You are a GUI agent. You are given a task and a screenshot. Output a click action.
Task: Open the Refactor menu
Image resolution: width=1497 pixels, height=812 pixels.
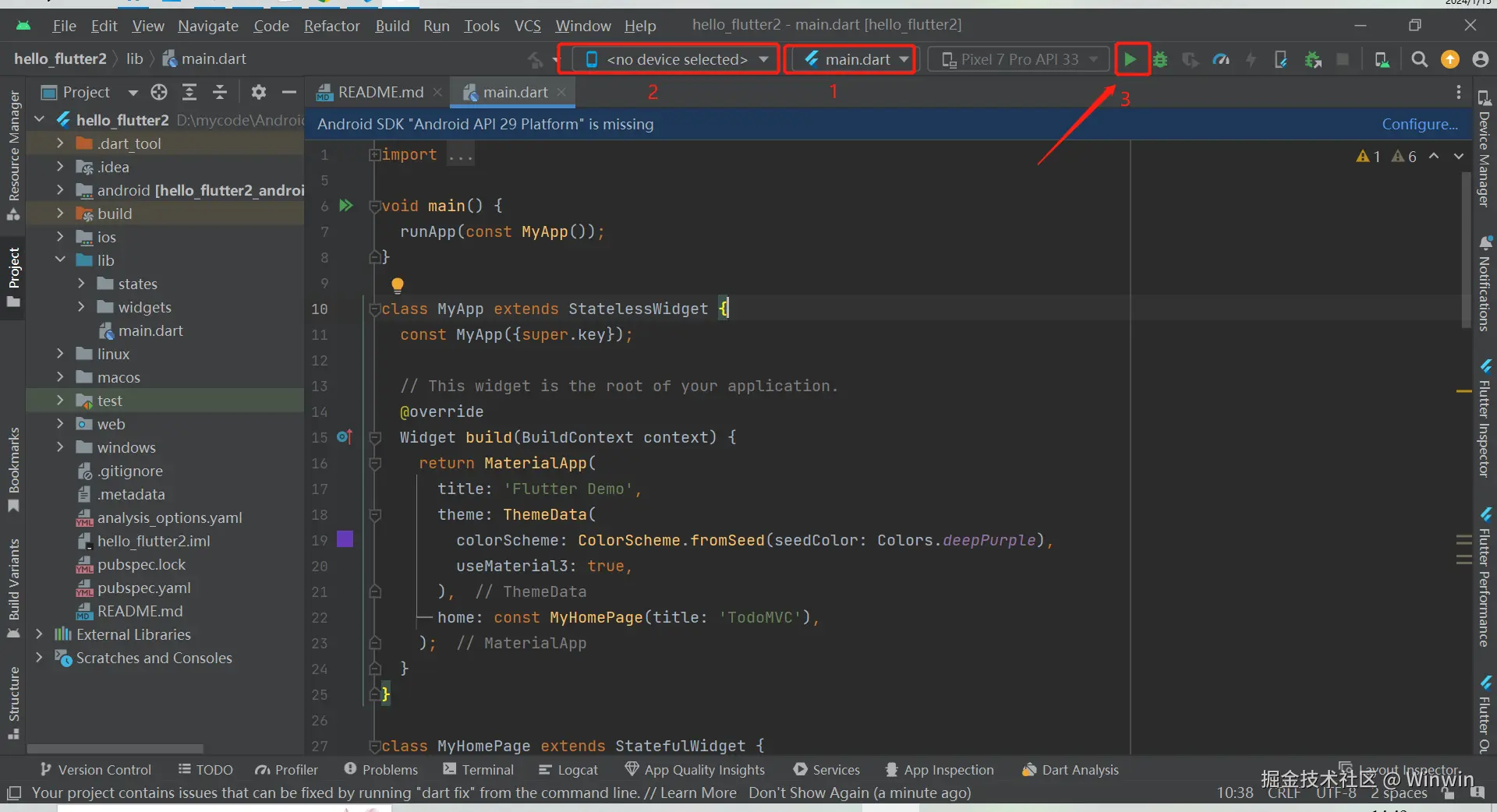tap(331, 26)
